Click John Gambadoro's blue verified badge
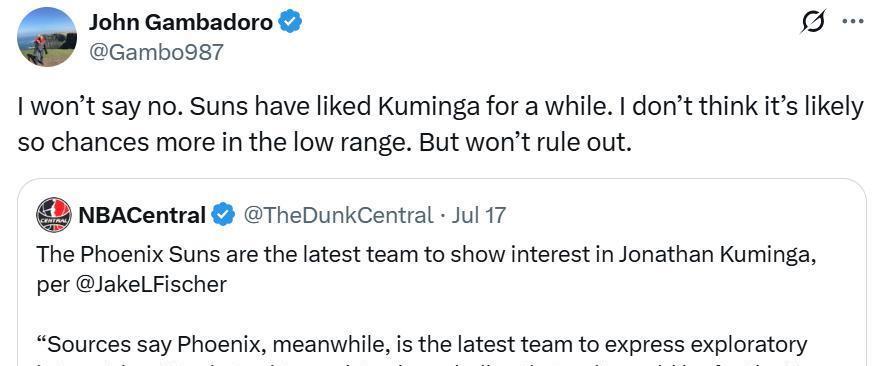The height and width of the screenshot is (366, 884). click(290, 23)
